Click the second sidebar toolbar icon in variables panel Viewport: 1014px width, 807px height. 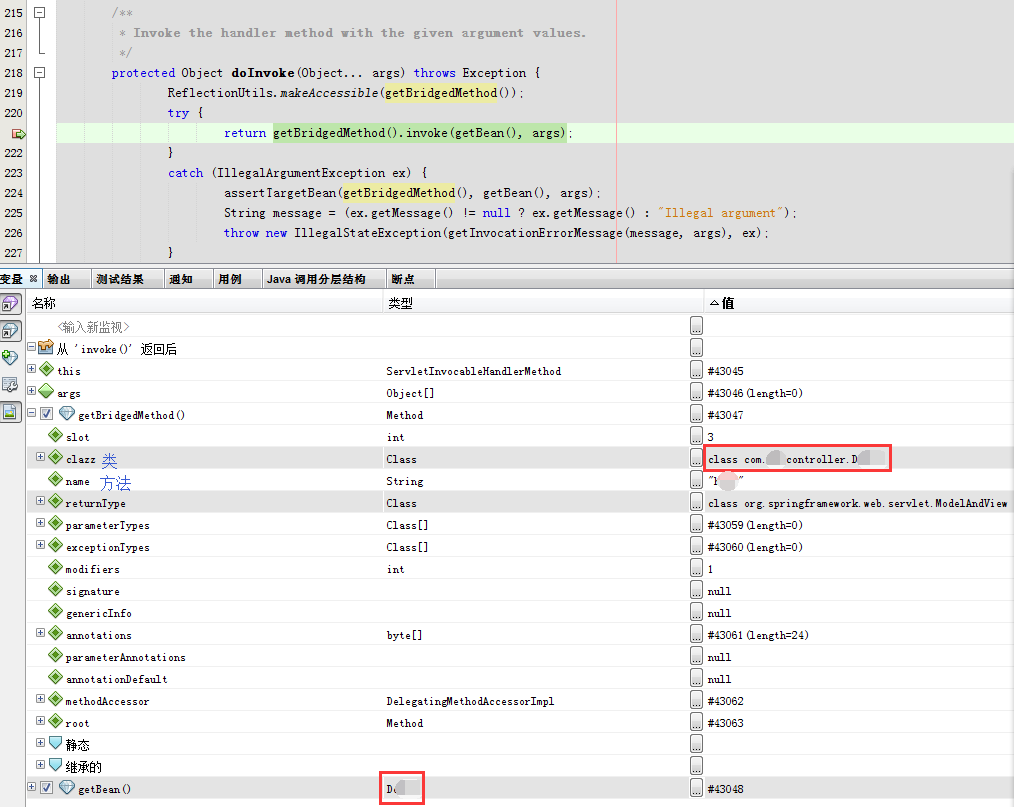pyautogui.click(x=10, y=331)
